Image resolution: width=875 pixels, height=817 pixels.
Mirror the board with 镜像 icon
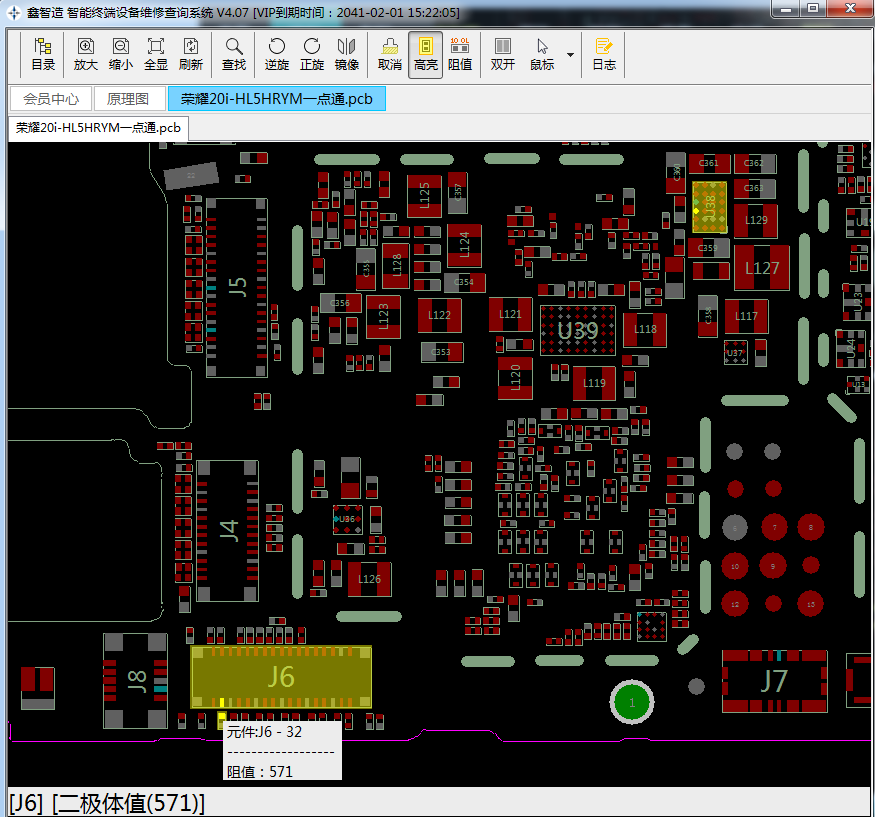(347, 54)
